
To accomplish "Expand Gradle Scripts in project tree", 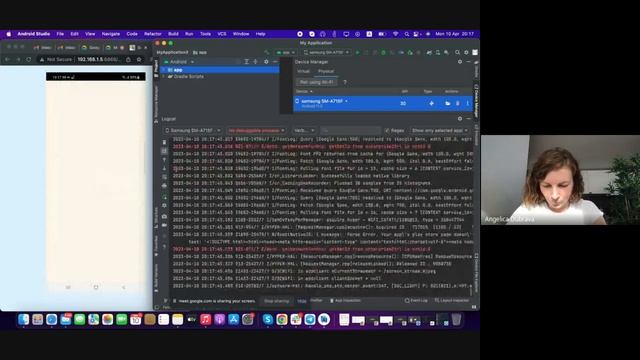I will click(165, 77).
